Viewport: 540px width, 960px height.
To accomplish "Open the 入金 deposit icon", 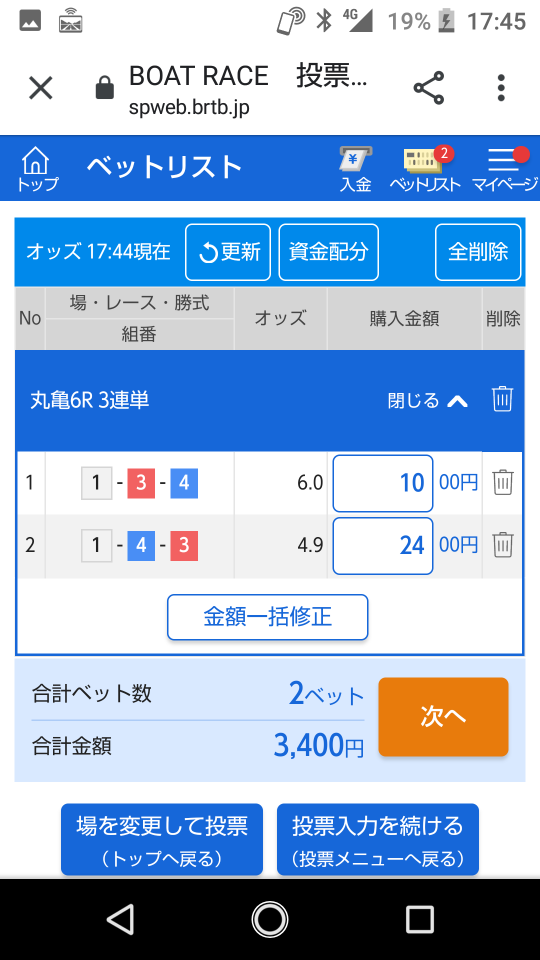I will point(356,169).
